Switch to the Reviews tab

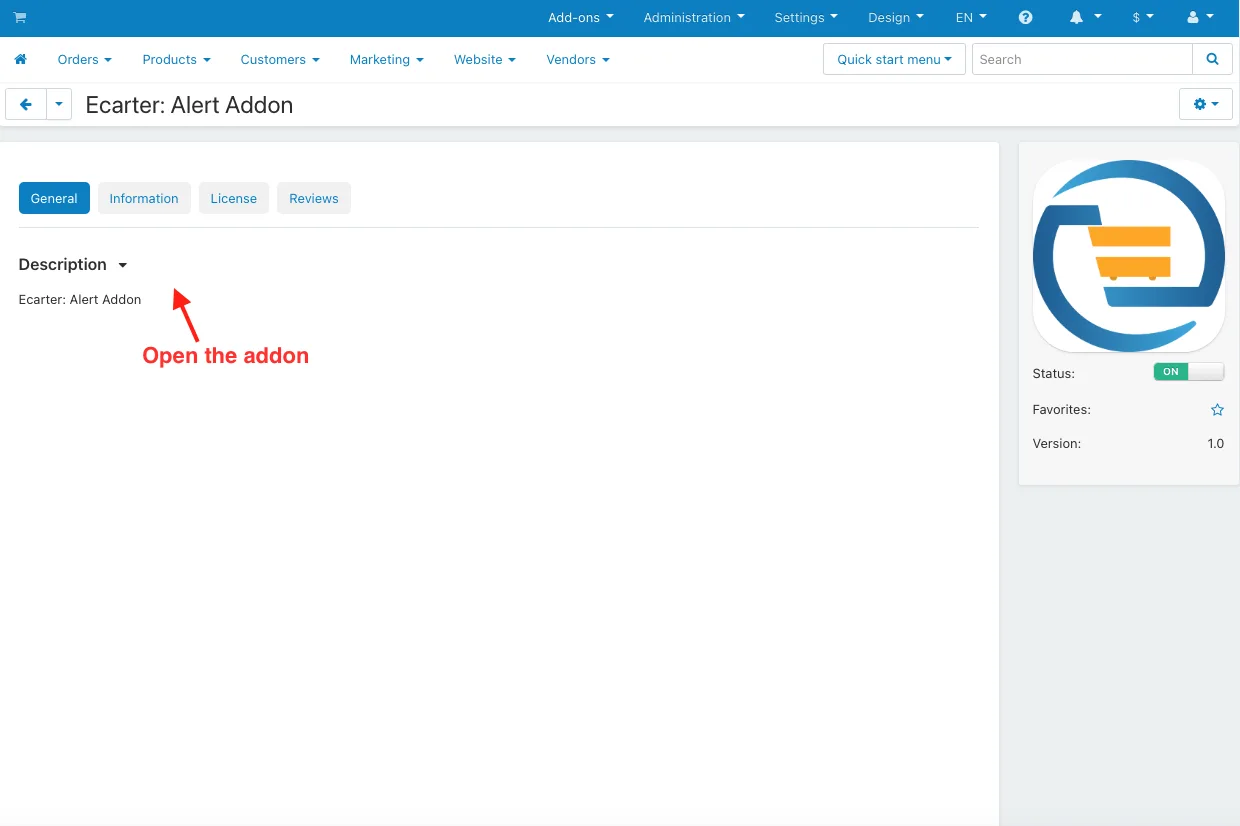(x=314, y=198)
